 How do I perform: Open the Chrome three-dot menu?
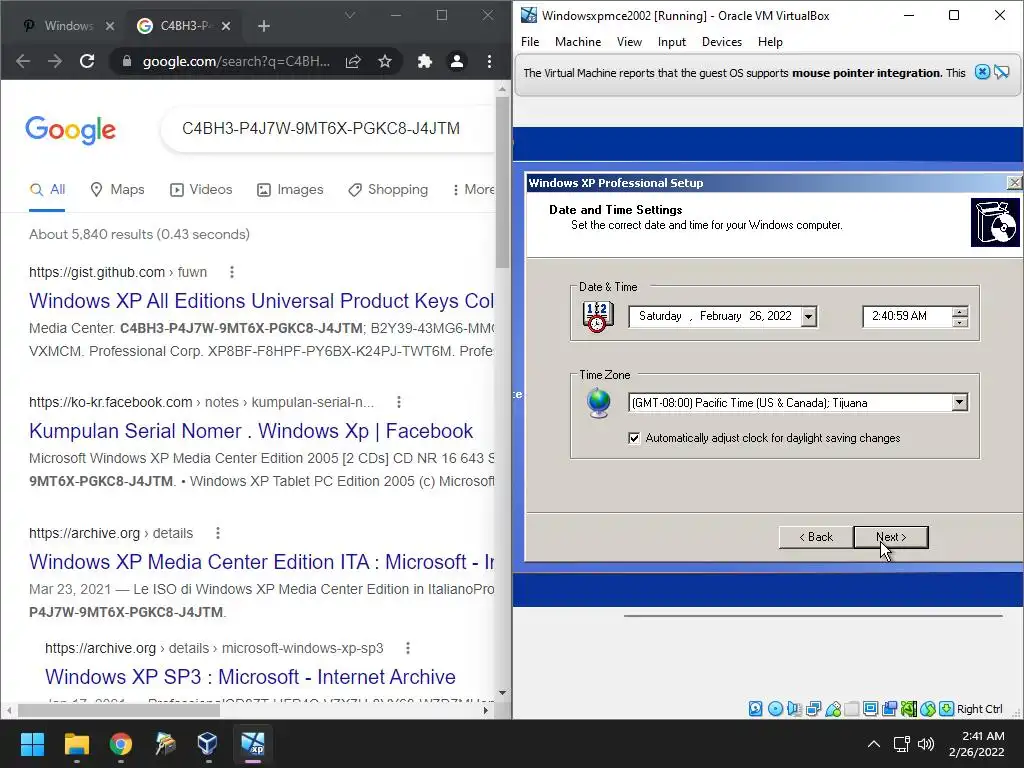(489, 61)
